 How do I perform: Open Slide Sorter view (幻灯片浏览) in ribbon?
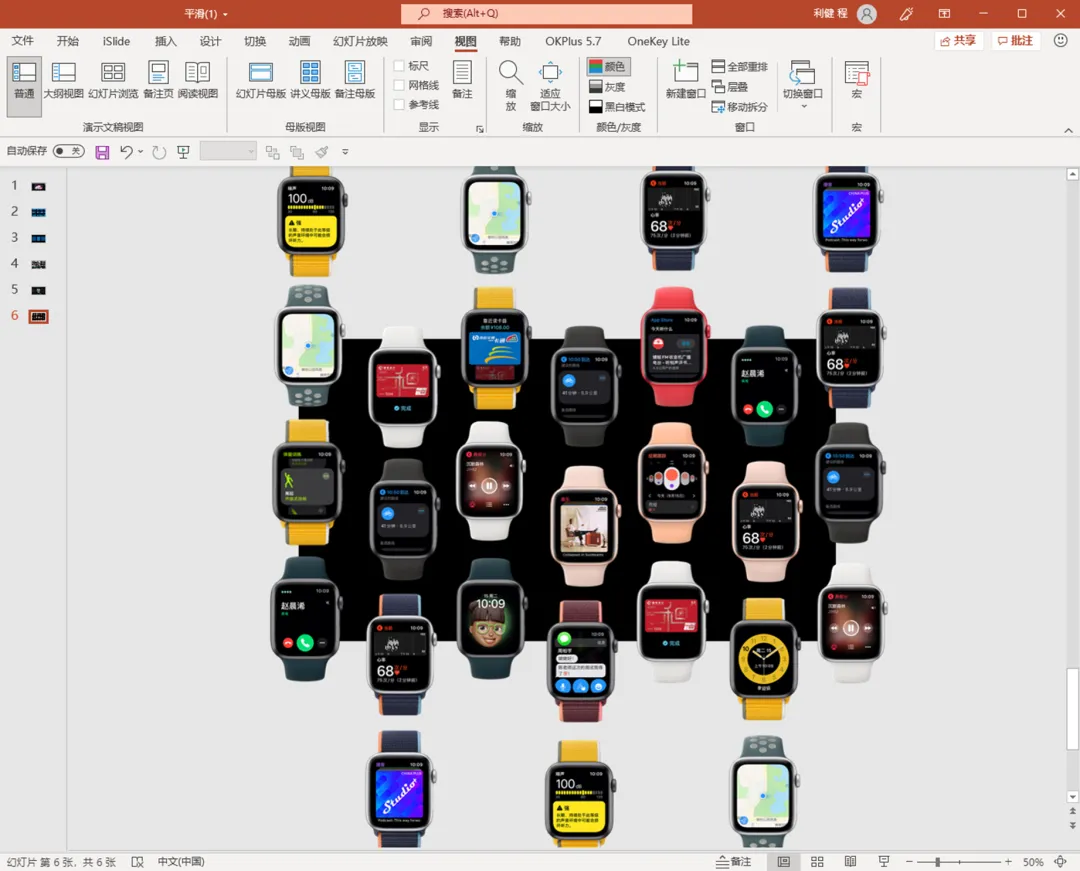113,81
